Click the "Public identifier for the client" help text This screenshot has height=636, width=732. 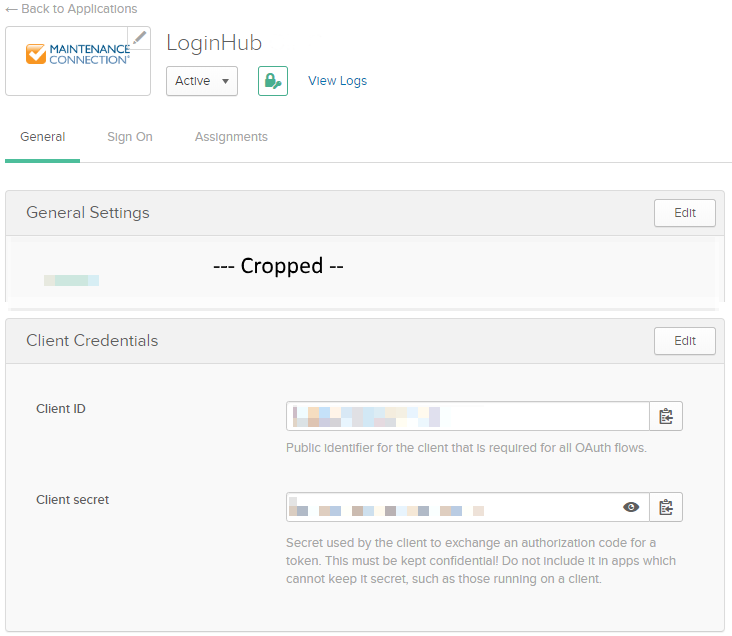tap(466, 448)
